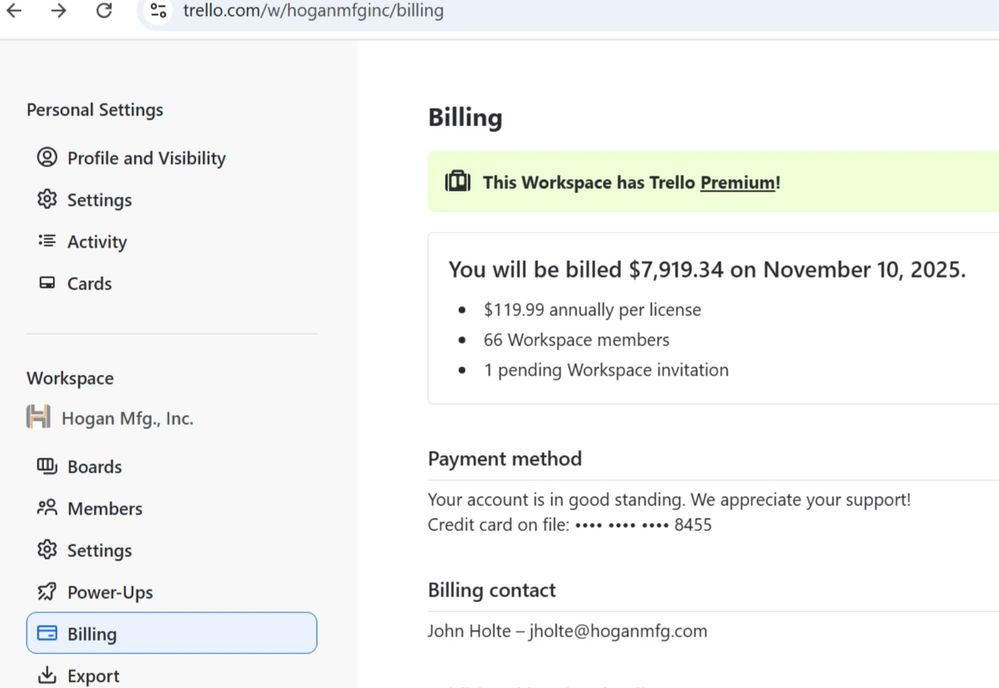Click 'You will be billed $7,919.34' text
This screenshot has height=688, width=999.
707,269
